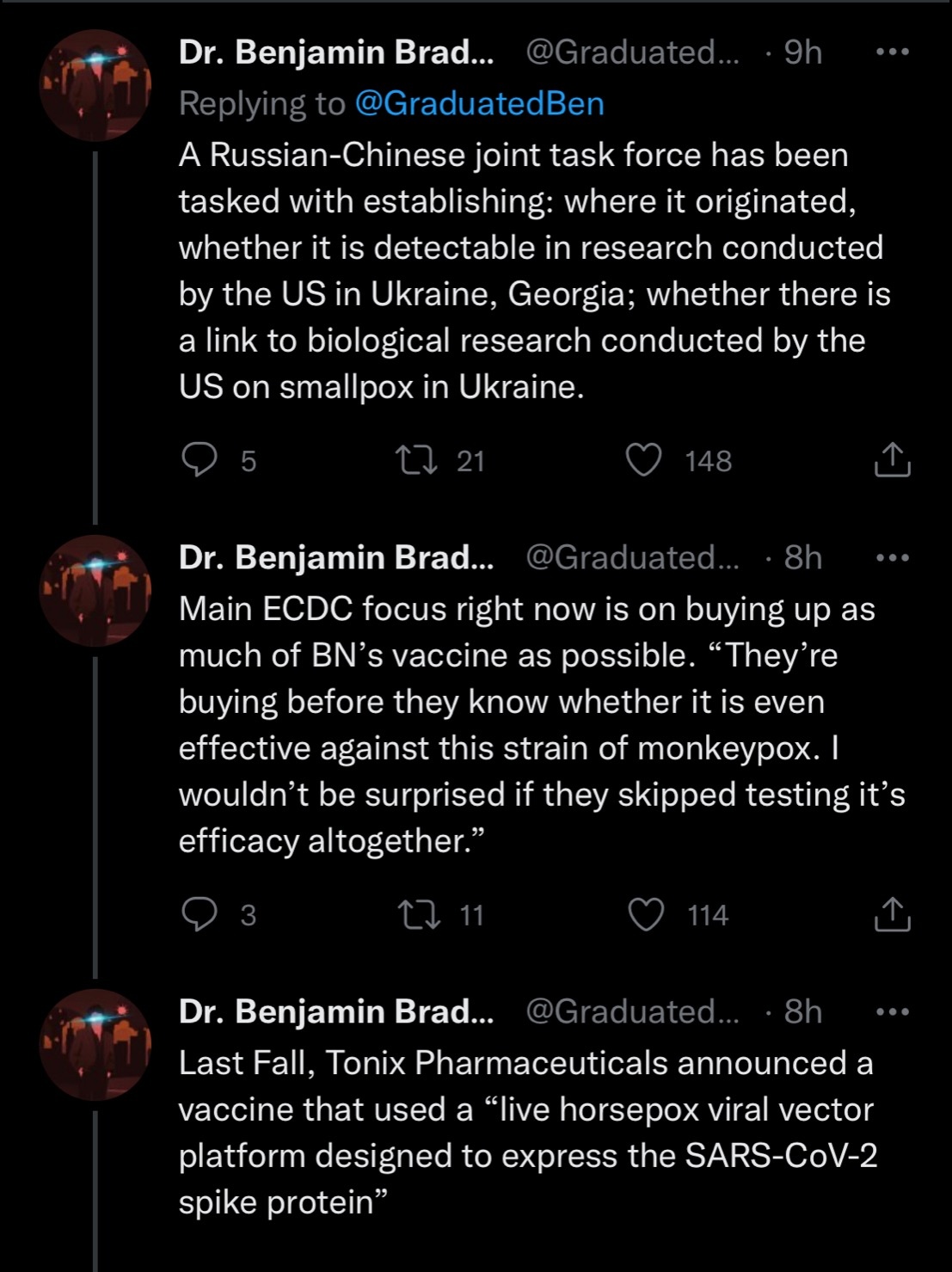This screenshot has width=952, height=1272.
Task: Retweet the Russian-Chinese task force tweet
Action: click(x=421, y=460)
